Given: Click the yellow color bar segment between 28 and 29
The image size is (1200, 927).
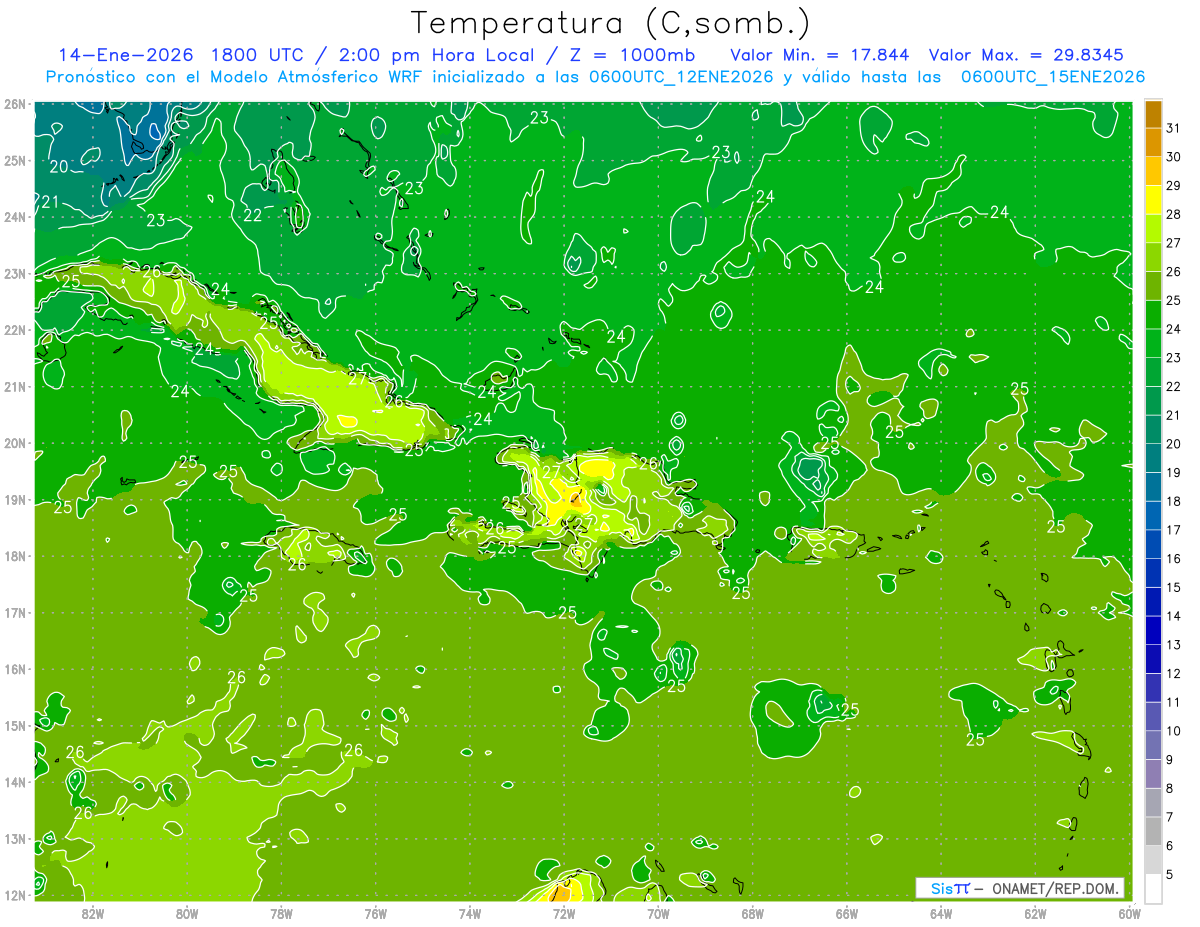Looking at the screenshot, I should (x=1153, y=200).
